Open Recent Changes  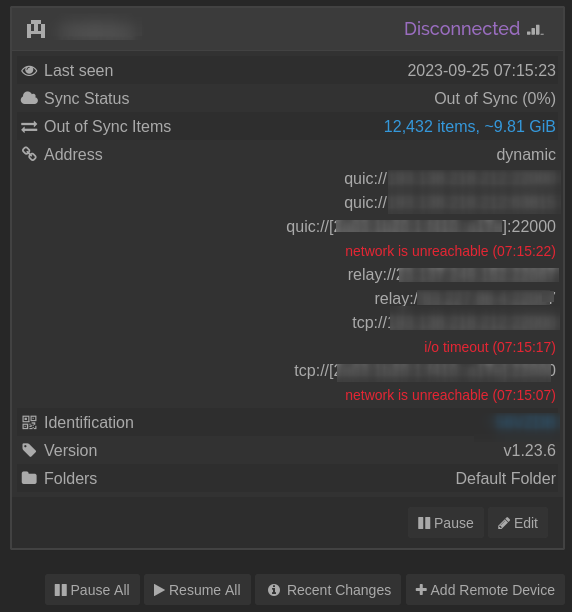click(328, 590)
